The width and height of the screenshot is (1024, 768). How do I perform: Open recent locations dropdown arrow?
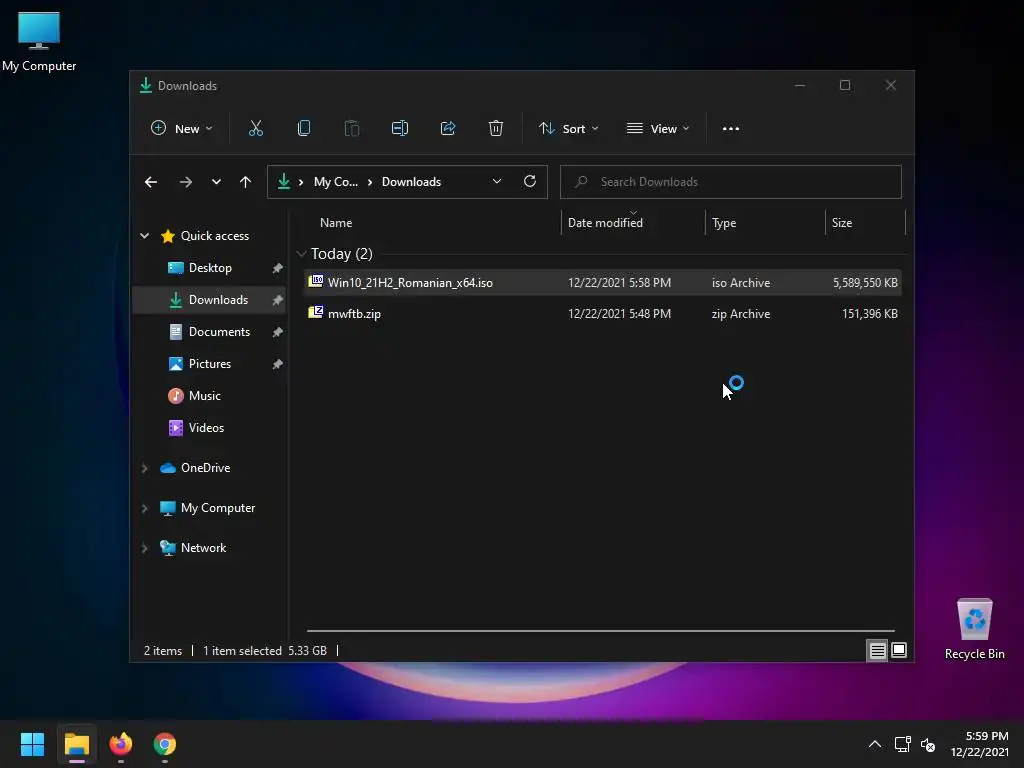[x=216, y=182]
